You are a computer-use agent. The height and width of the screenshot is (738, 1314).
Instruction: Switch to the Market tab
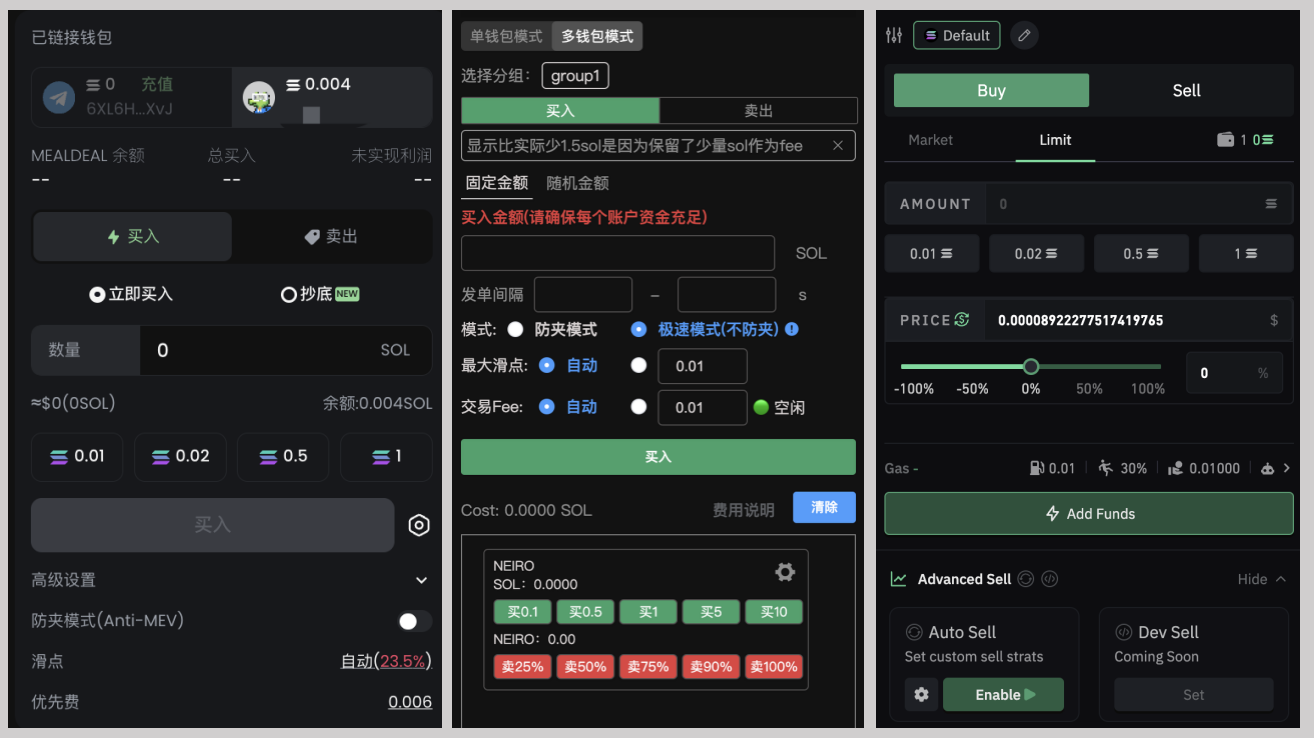(x=931, y=140)
